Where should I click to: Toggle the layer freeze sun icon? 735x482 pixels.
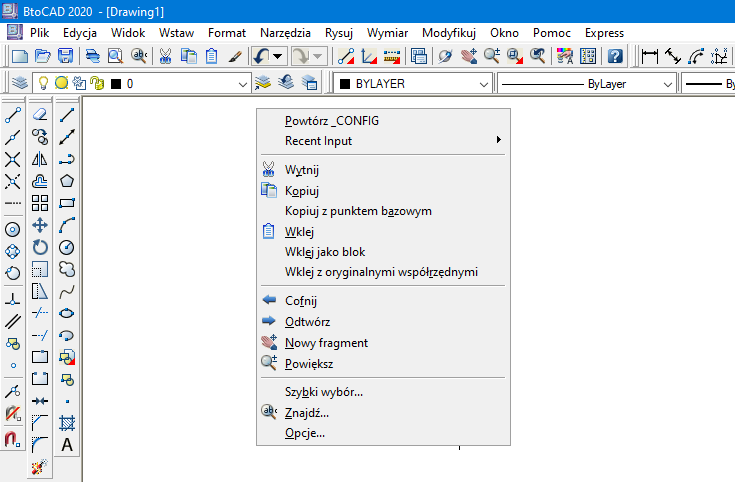(x=61, y=84)
